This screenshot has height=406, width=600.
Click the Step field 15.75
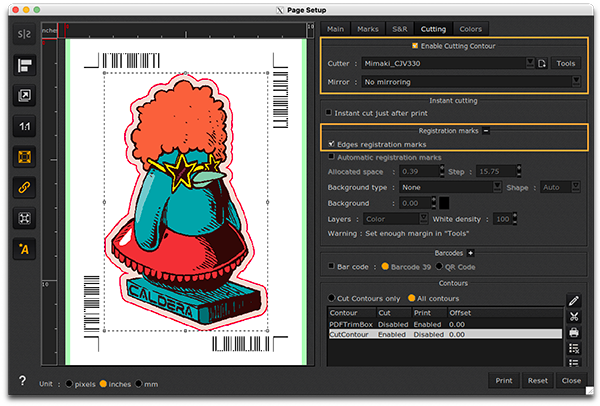click(x=496, y=171)
